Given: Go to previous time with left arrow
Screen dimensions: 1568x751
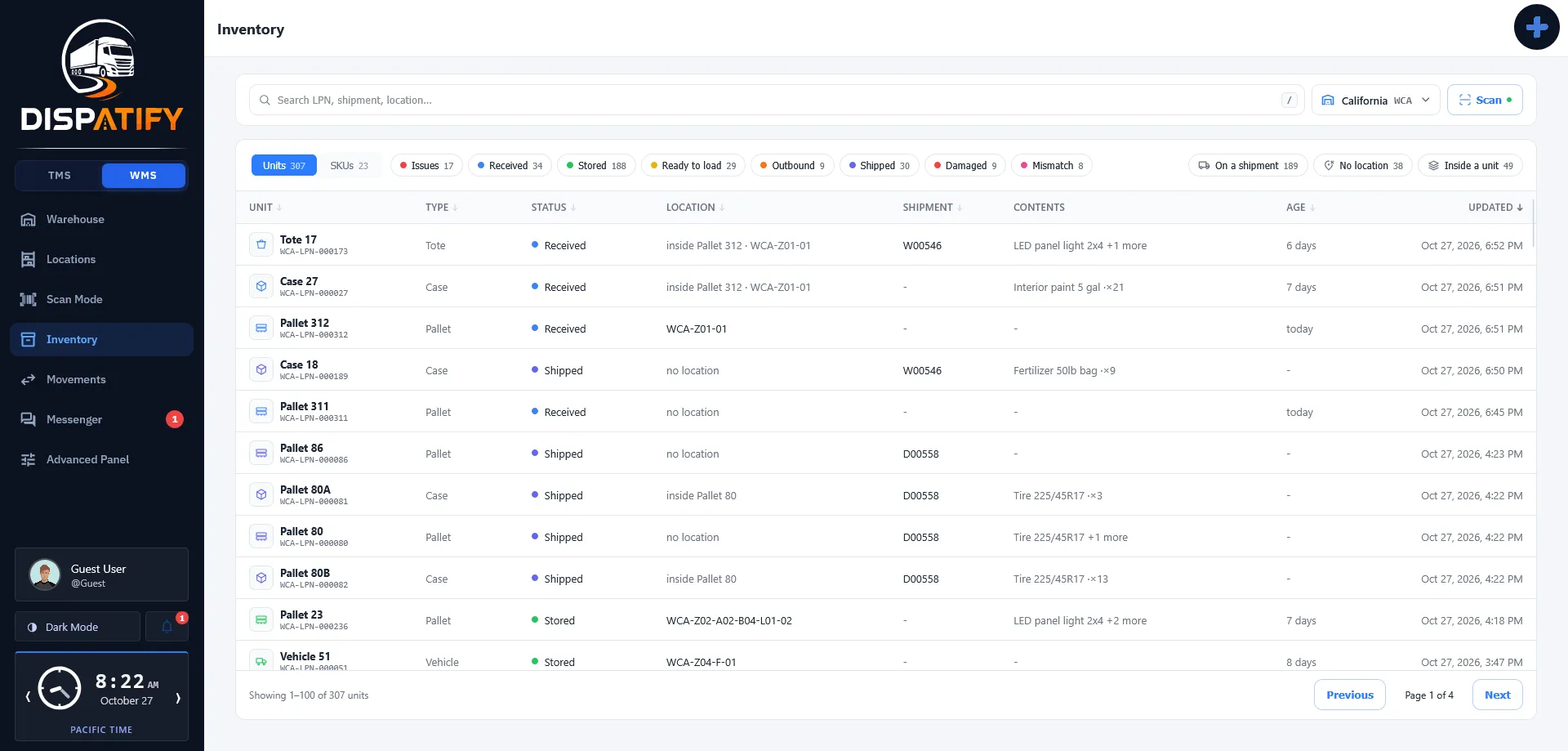Looking at the screenshot, I should 28,697.
